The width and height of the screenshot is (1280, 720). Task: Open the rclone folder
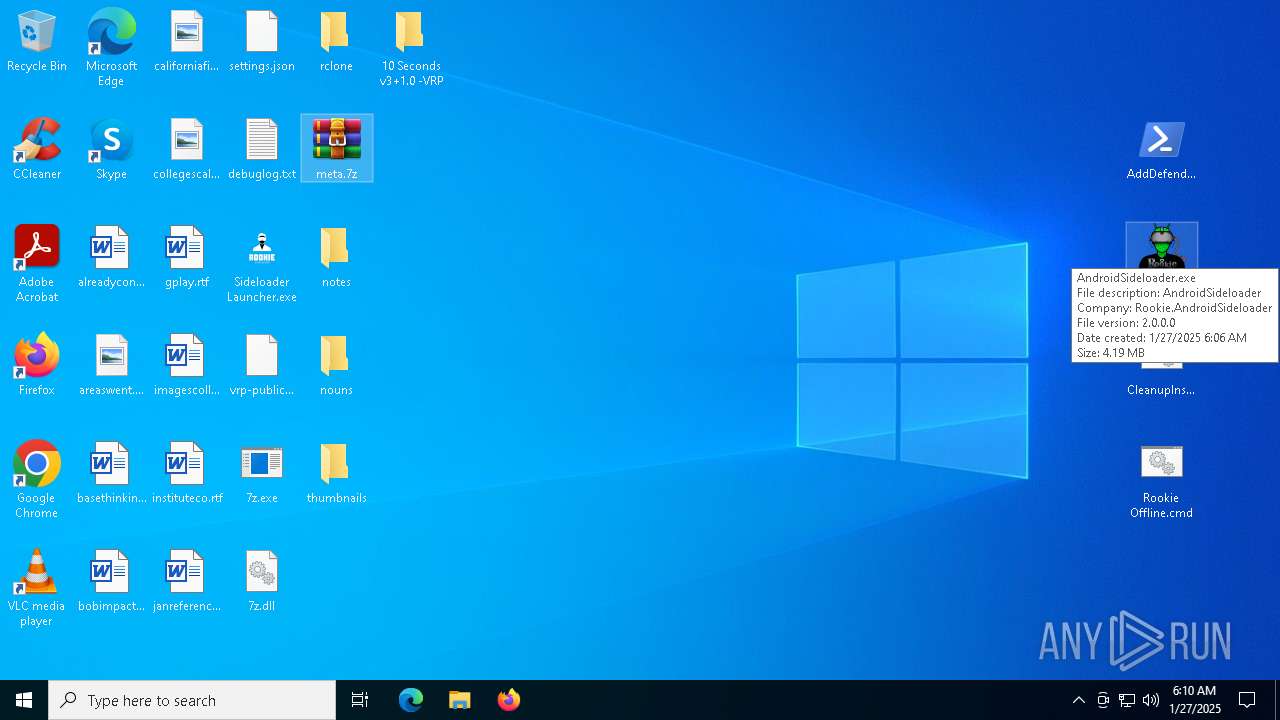tap(336, 42)
